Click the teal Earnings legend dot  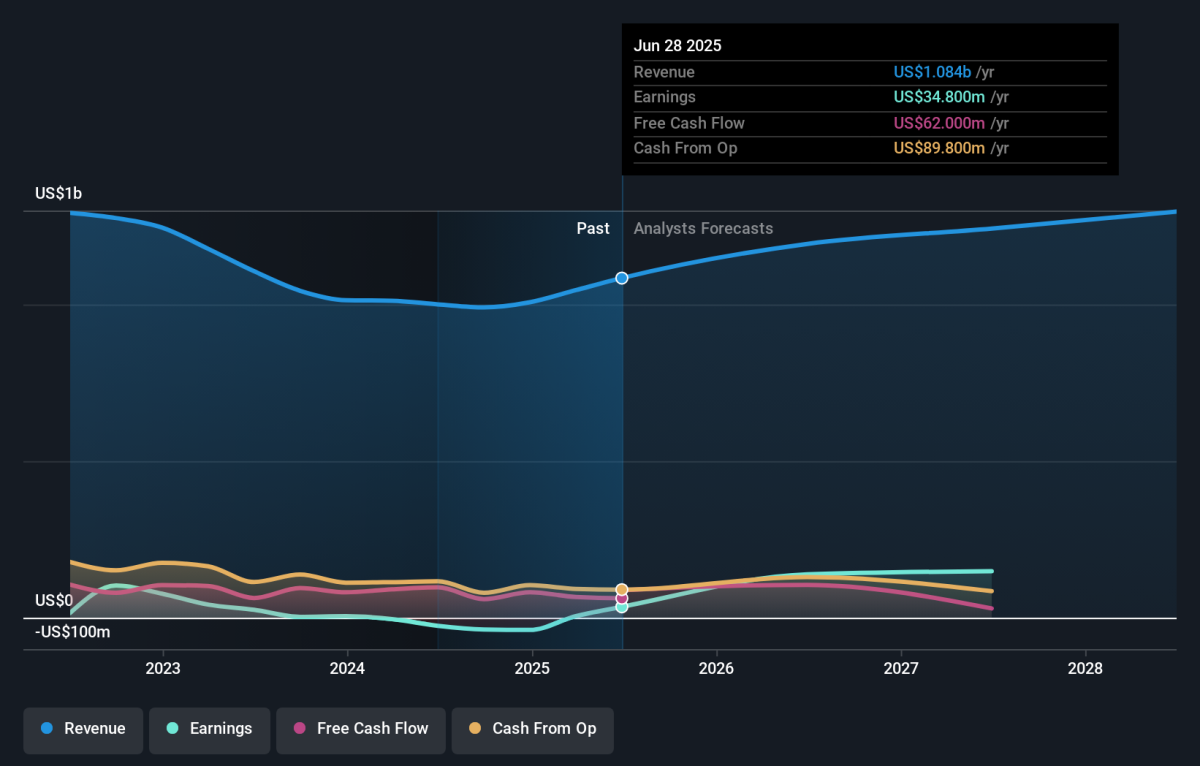pos(172,729)
